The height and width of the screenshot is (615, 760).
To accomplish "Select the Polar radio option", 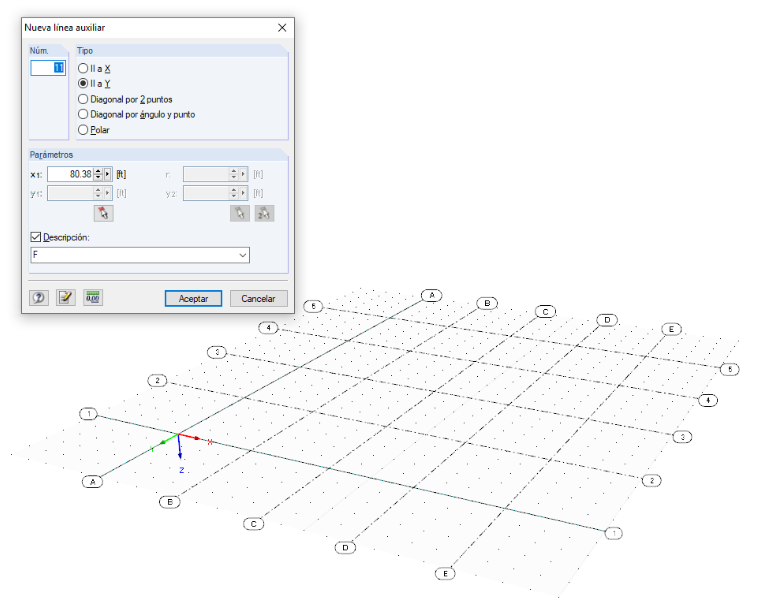I will point(94,130).
